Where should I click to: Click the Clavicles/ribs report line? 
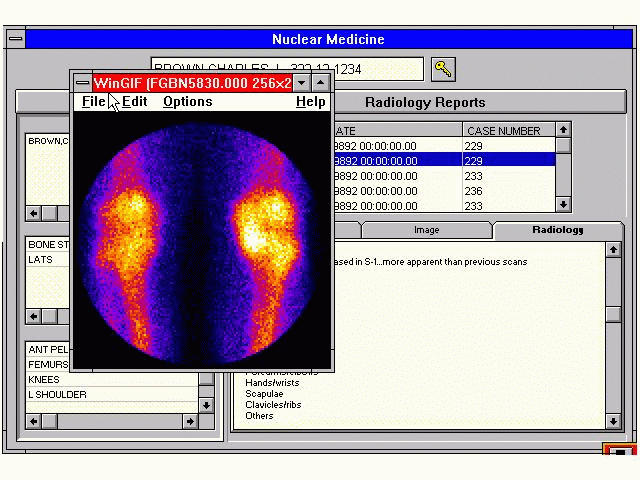click(273, 405)
